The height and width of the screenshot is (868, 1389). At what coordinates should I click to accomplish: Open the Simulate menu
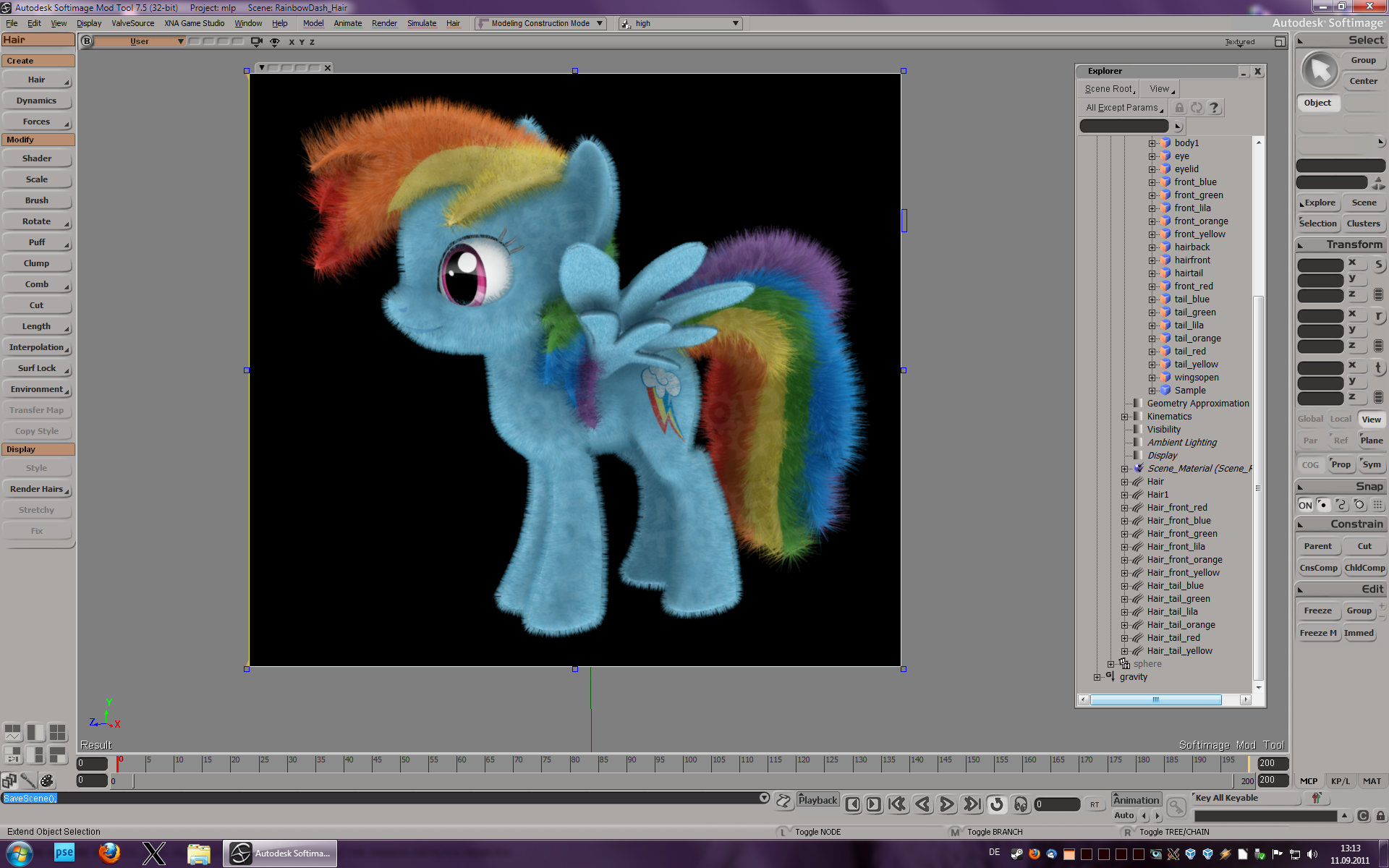421,23
